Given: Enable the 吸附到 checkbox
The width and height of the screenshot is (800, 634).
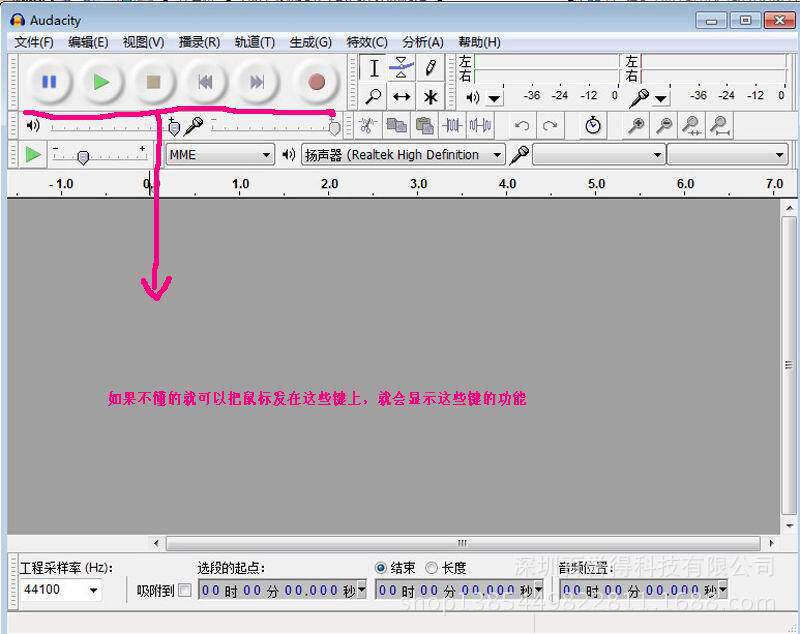Looking at the screenshot, I should pos(185,591).
